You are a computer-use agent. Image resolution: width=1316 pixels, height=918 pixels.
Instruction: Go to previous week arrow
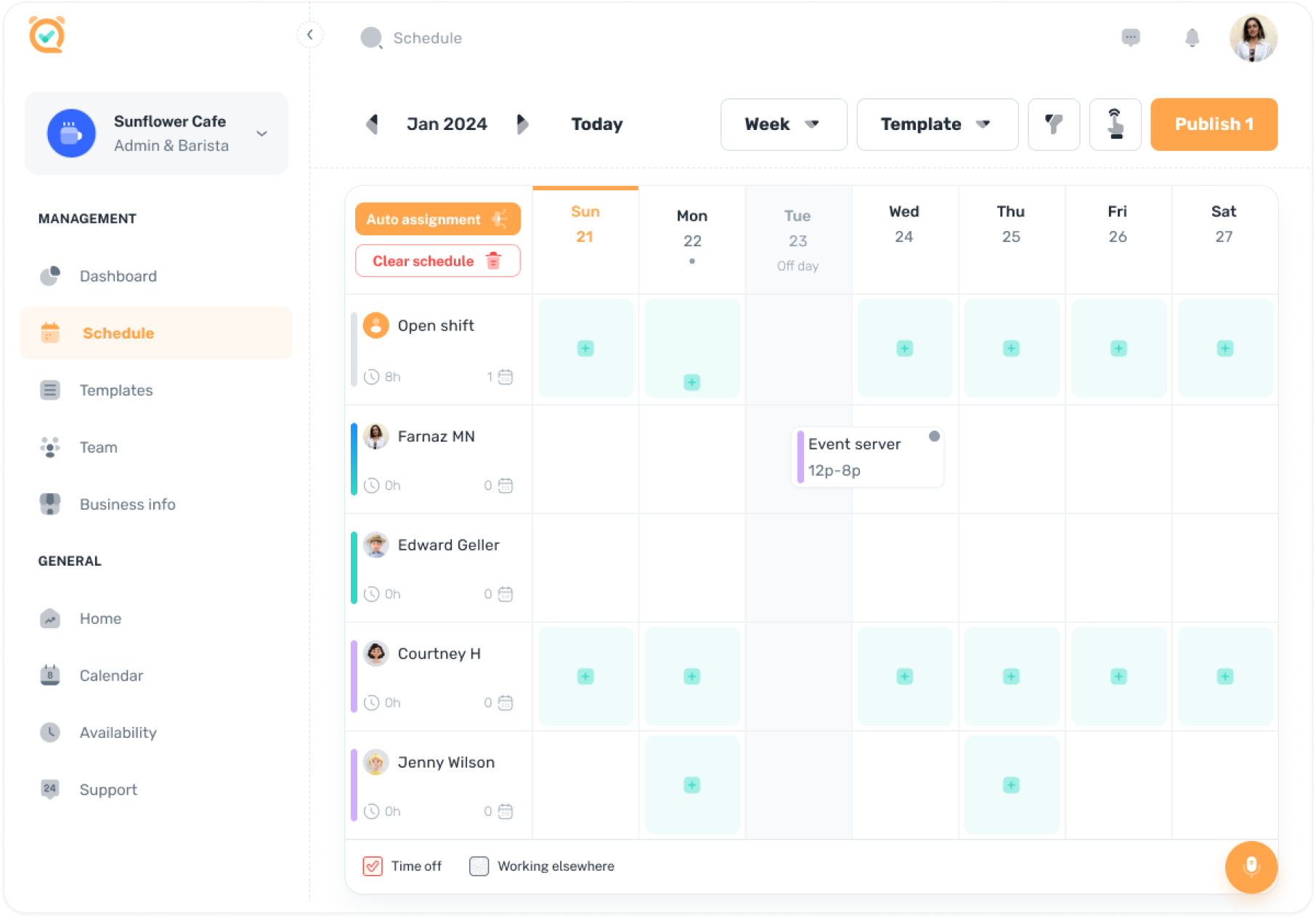[373, 124]
